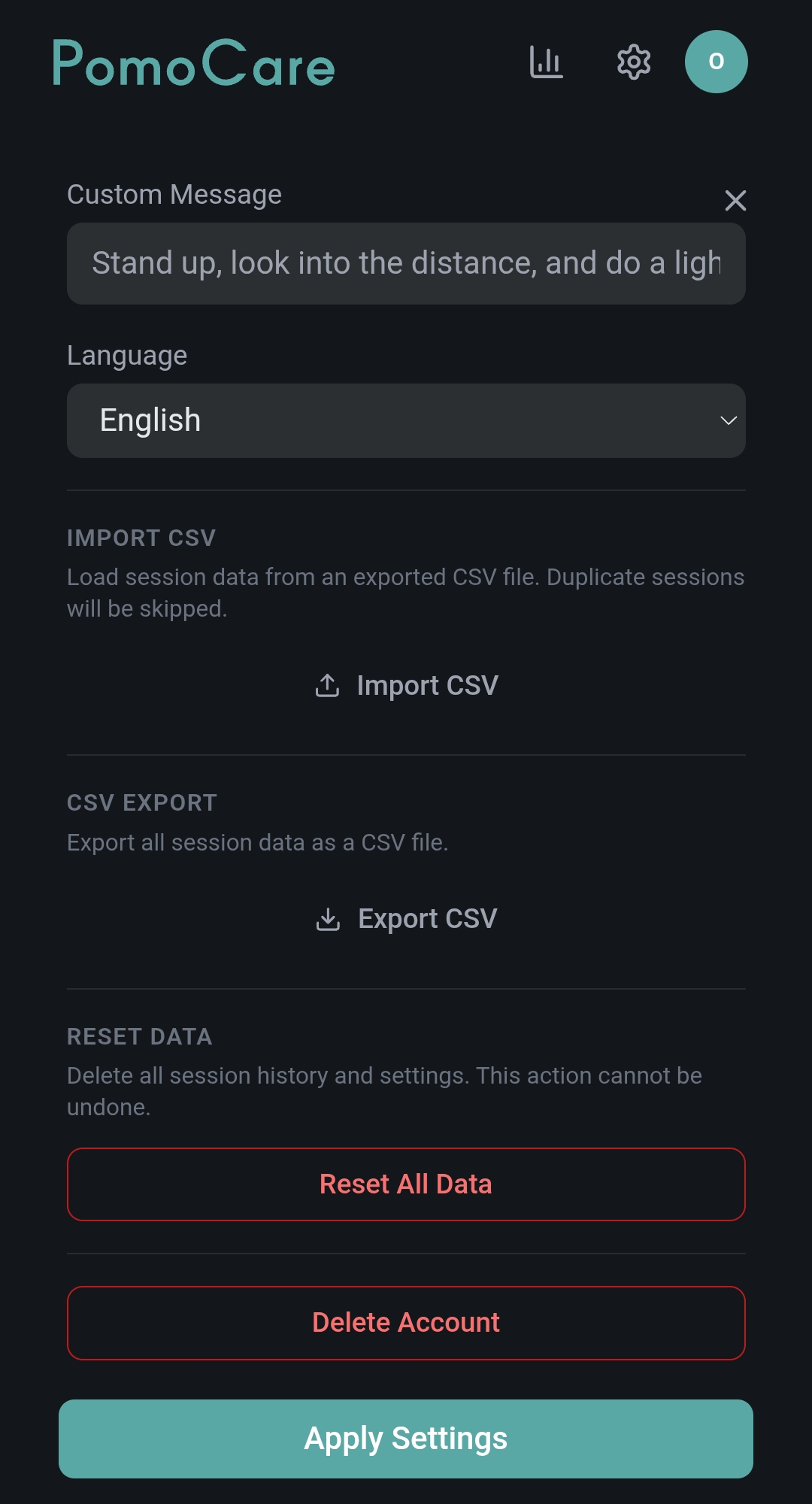Apply Settings using the teal button

click(406, 1439)
